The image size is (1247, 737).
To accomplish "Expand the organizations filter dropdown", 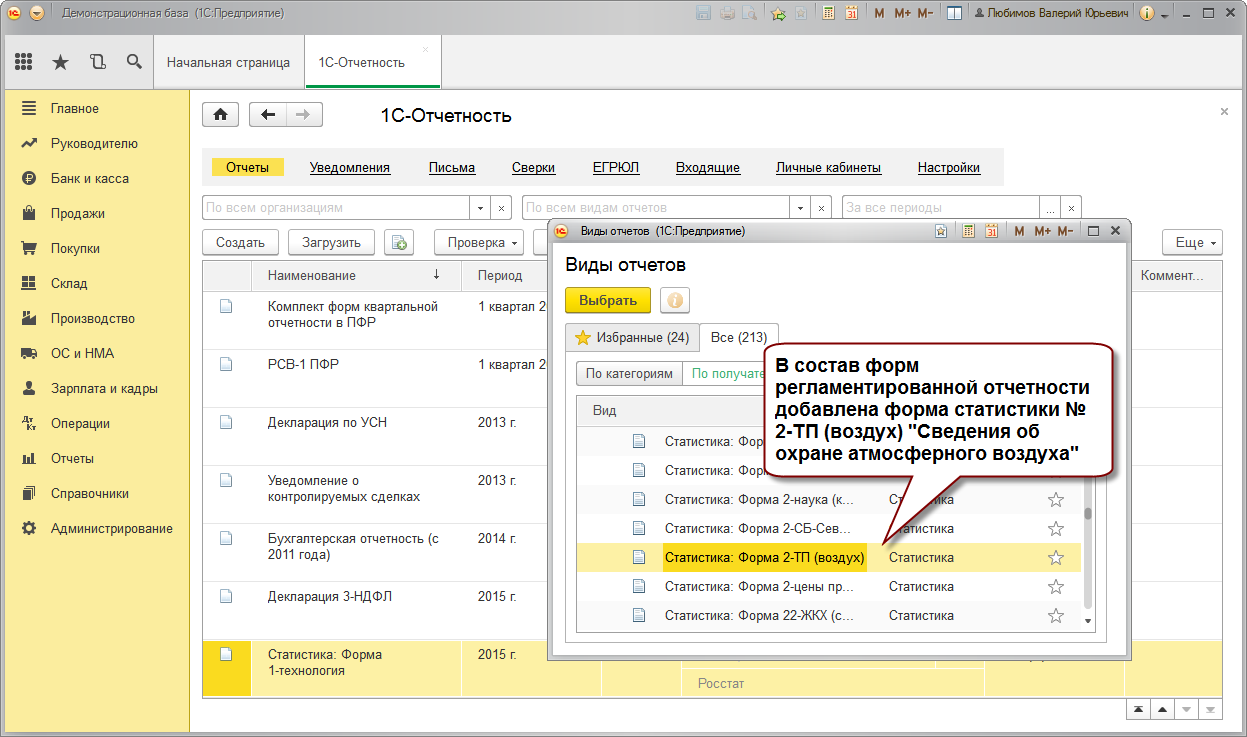I will [480, 208].
